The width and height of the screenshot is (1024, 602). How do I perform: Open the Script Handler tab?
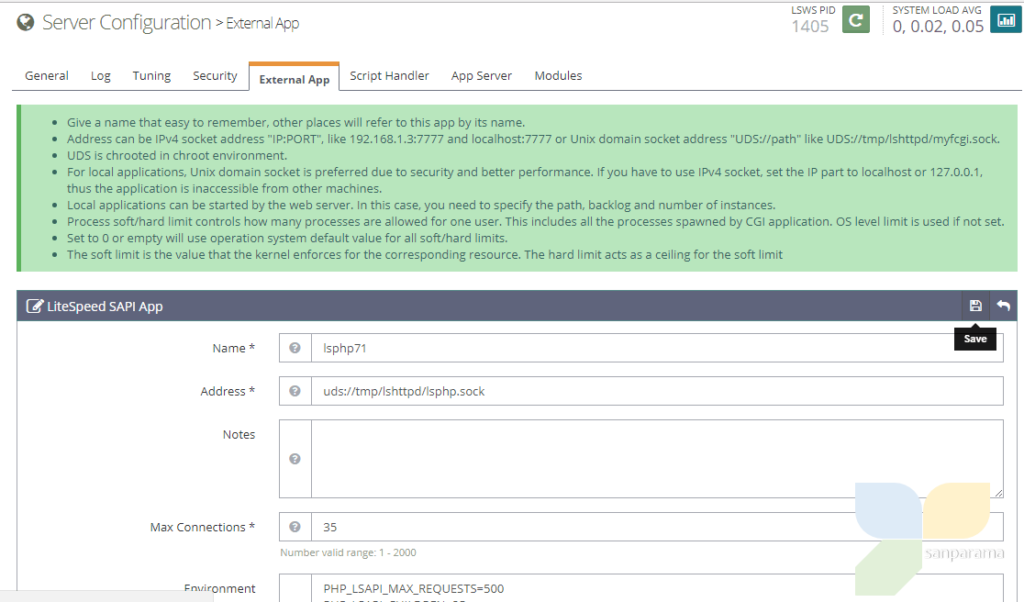pos(389,76)
